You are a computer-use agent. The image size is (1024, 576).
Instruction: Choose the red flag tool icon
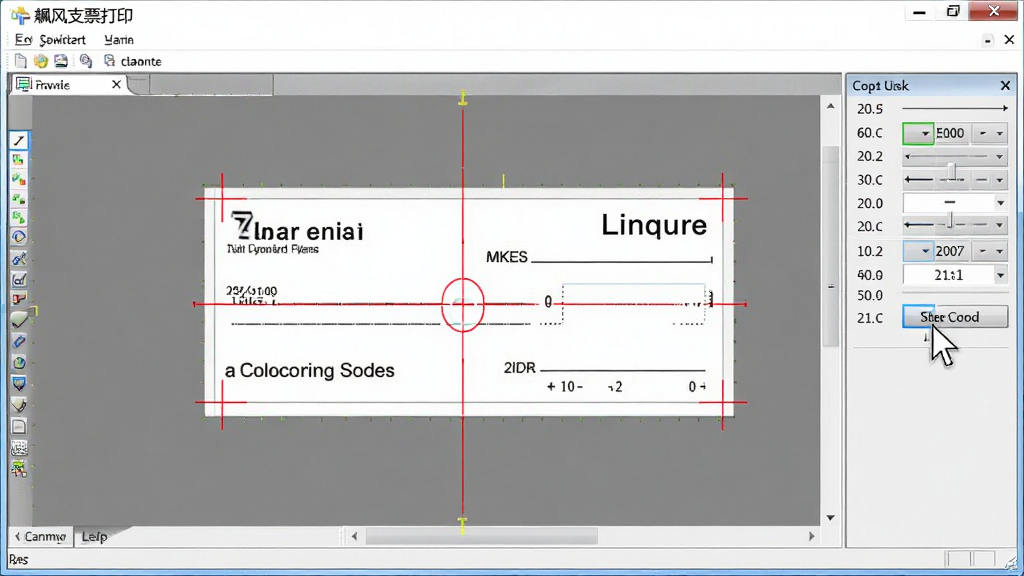[19, 300]
